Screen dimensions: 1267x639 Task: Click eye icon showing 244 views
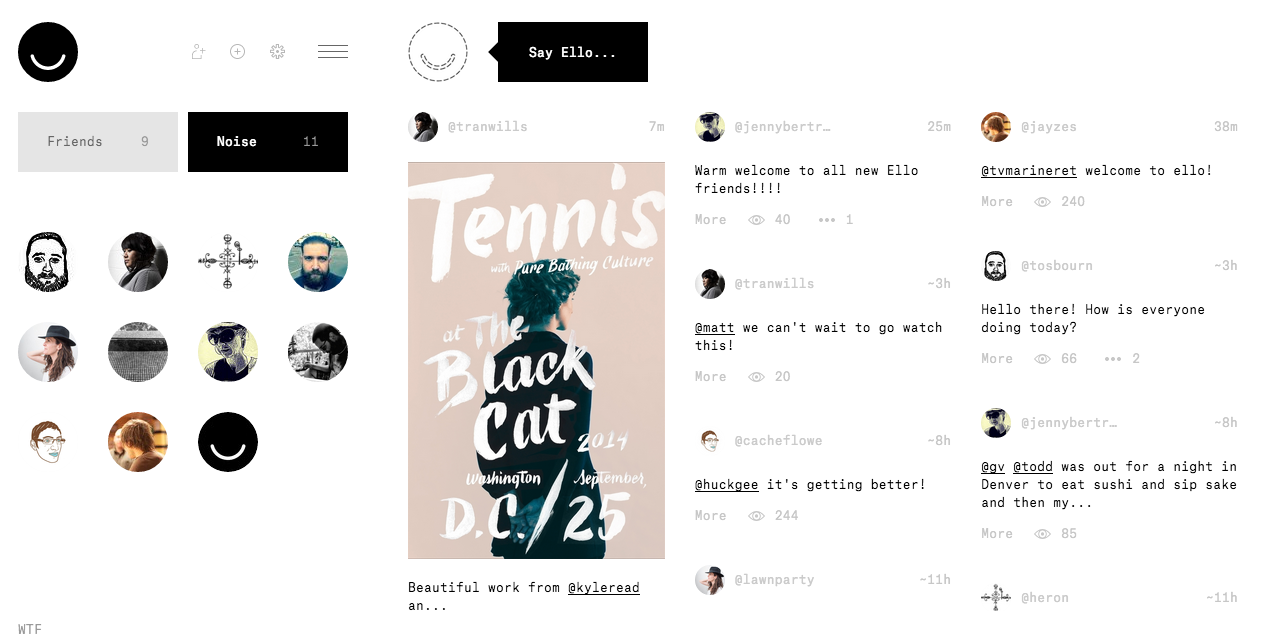757,516
